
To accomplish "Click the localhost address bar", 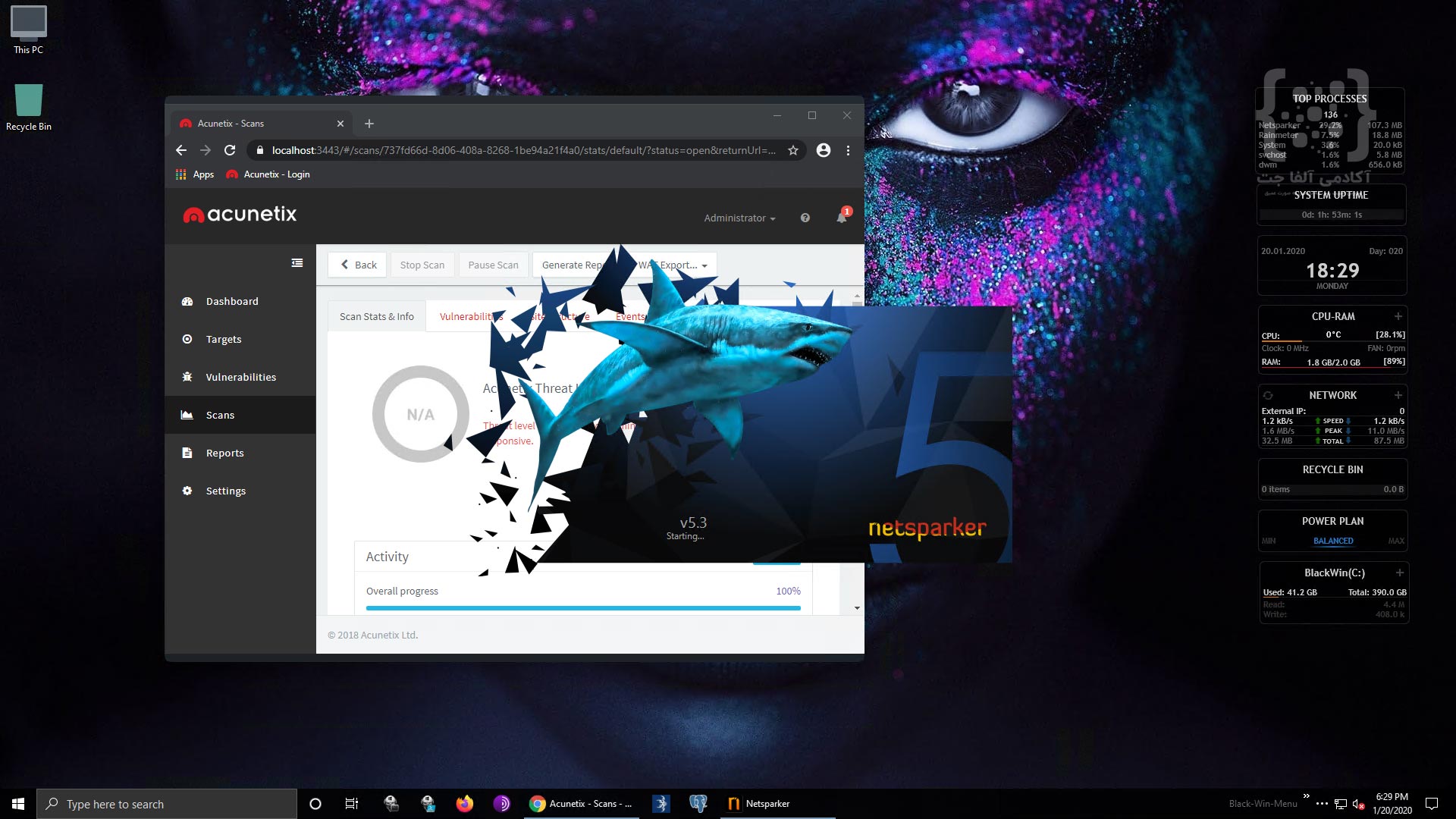I will pos(523,150).
